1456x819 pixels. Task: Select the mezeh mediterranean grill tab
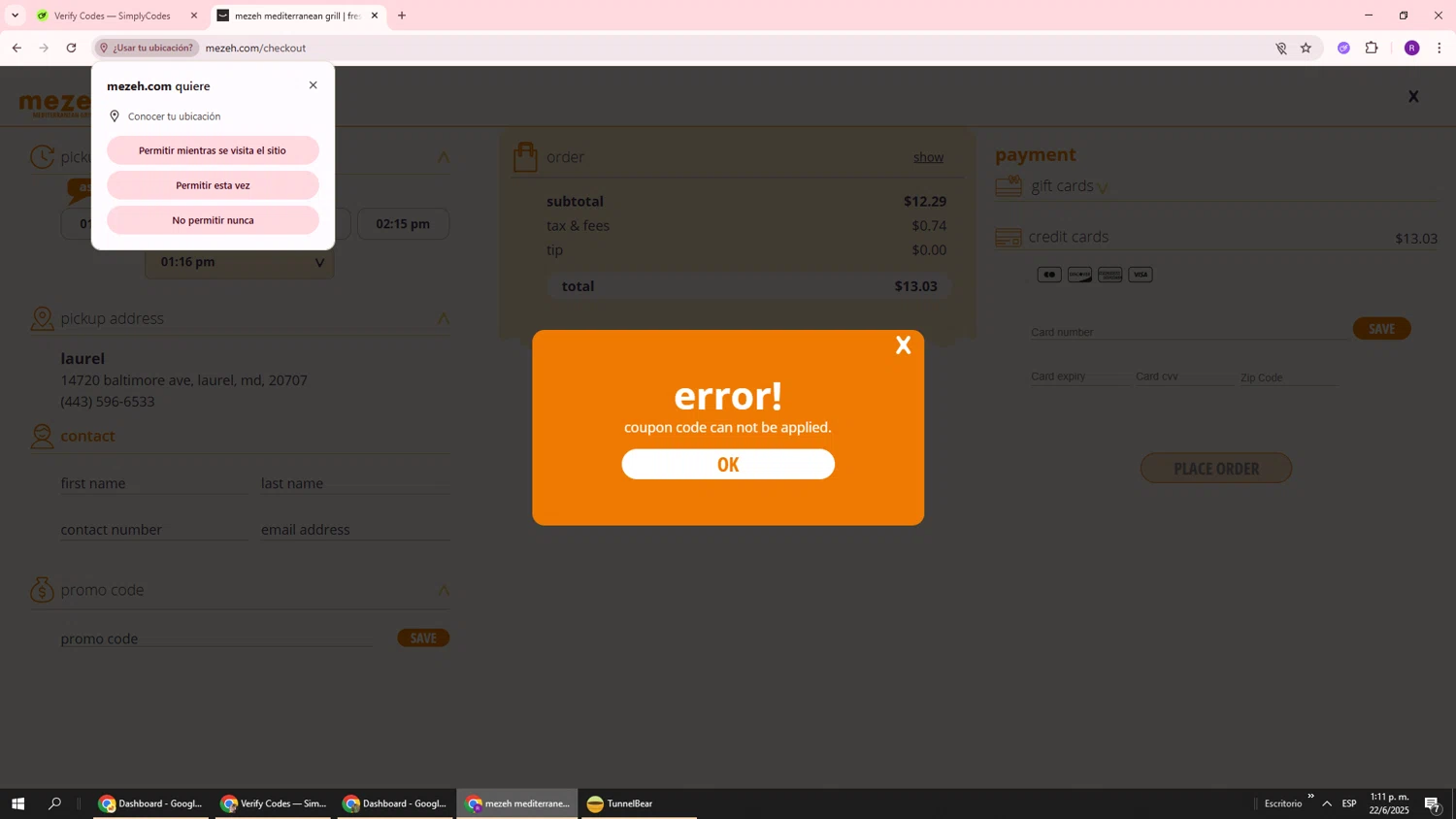click(x=298, y=16)
